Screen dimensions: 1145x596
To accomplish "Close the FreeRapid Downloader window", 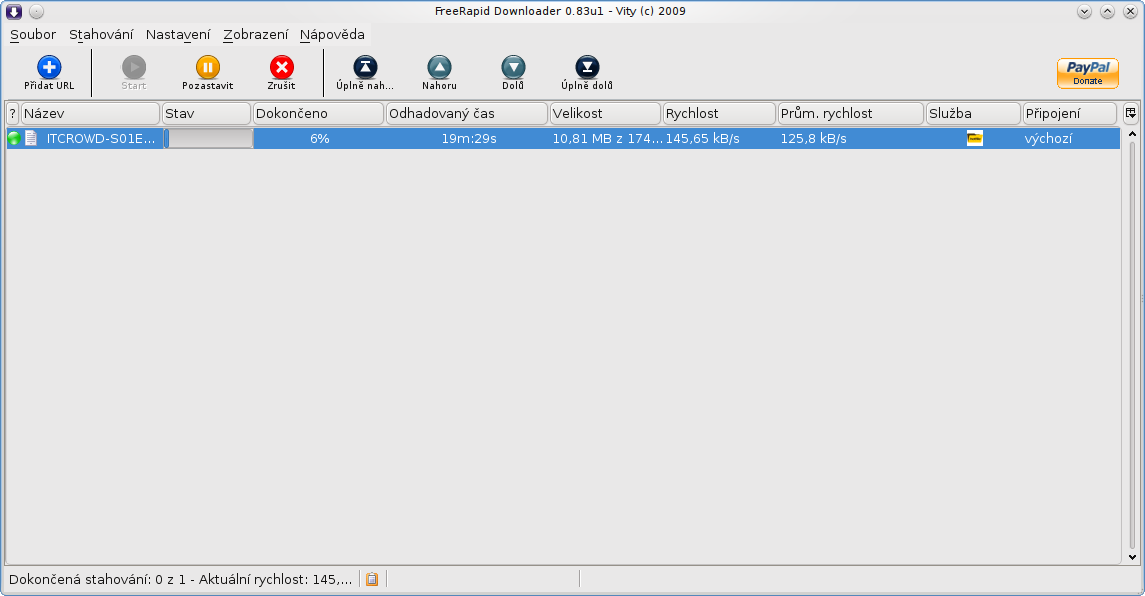I will click(x=1130, y=12).
